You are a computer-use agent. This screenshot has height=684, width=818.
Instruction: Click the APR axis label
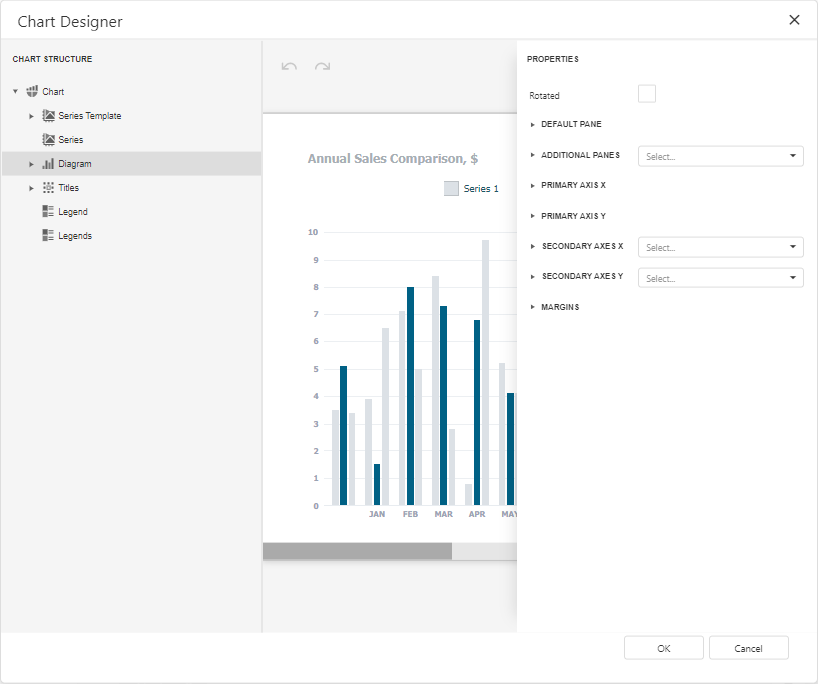[x=477, y=514]
